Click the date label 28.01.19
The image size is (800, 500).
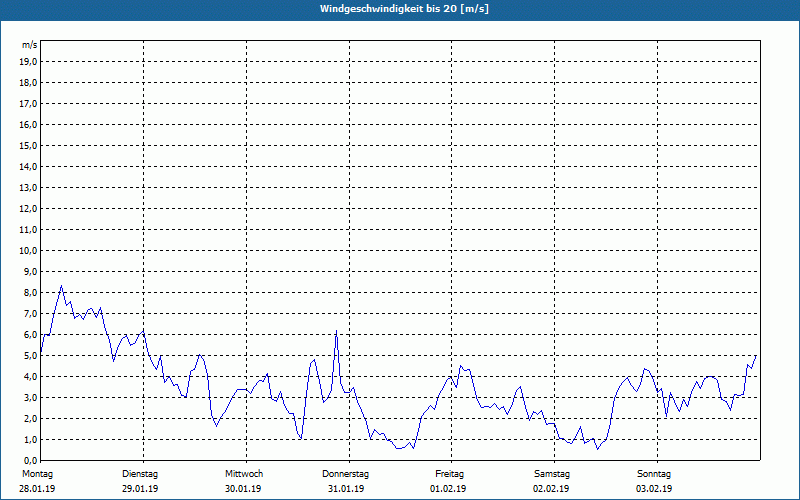[37, 489]
